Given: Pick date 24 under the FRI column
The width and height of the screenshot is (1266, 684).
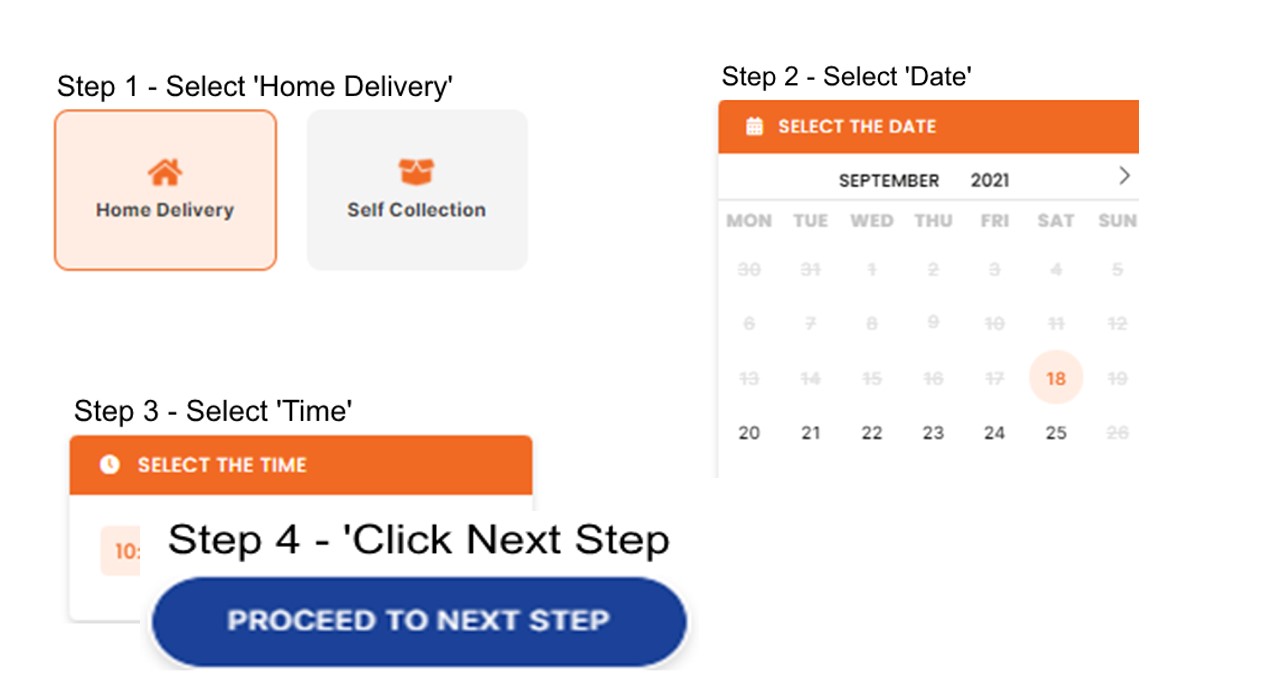Looking at the screenshot, I should click(x=994, y=433).
